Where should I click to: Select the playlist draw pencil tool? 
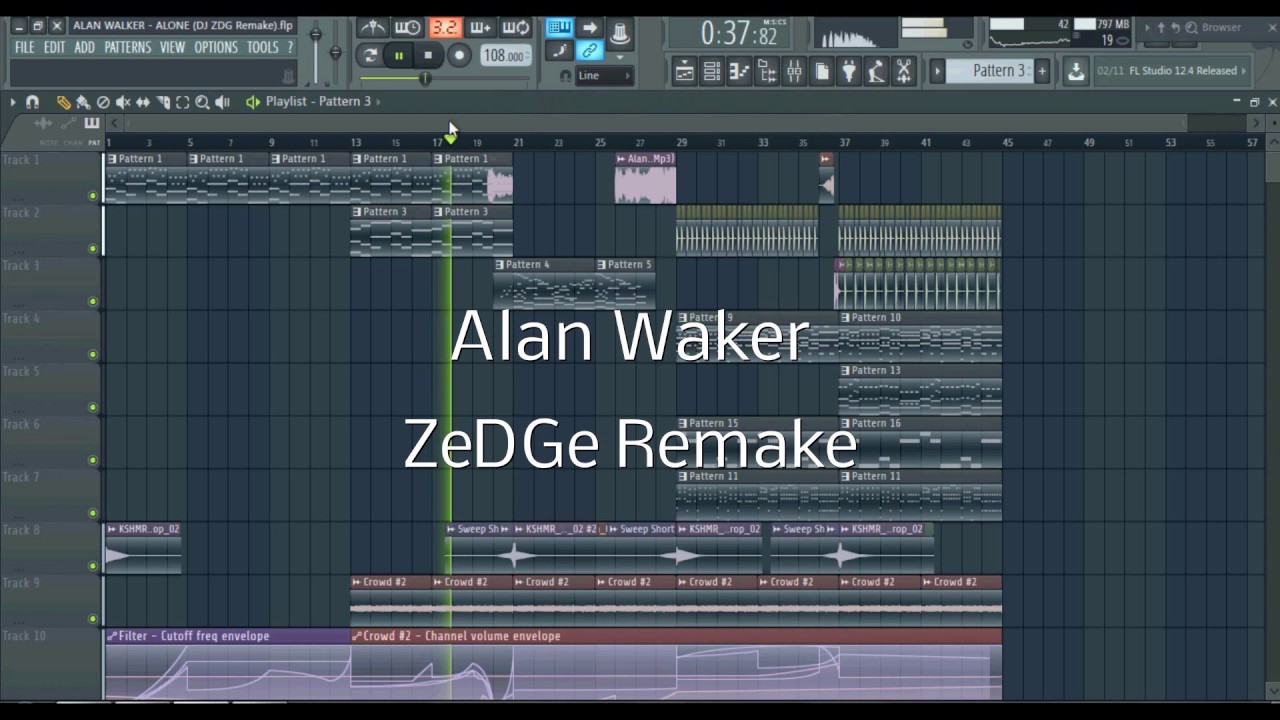click(63, 102)
